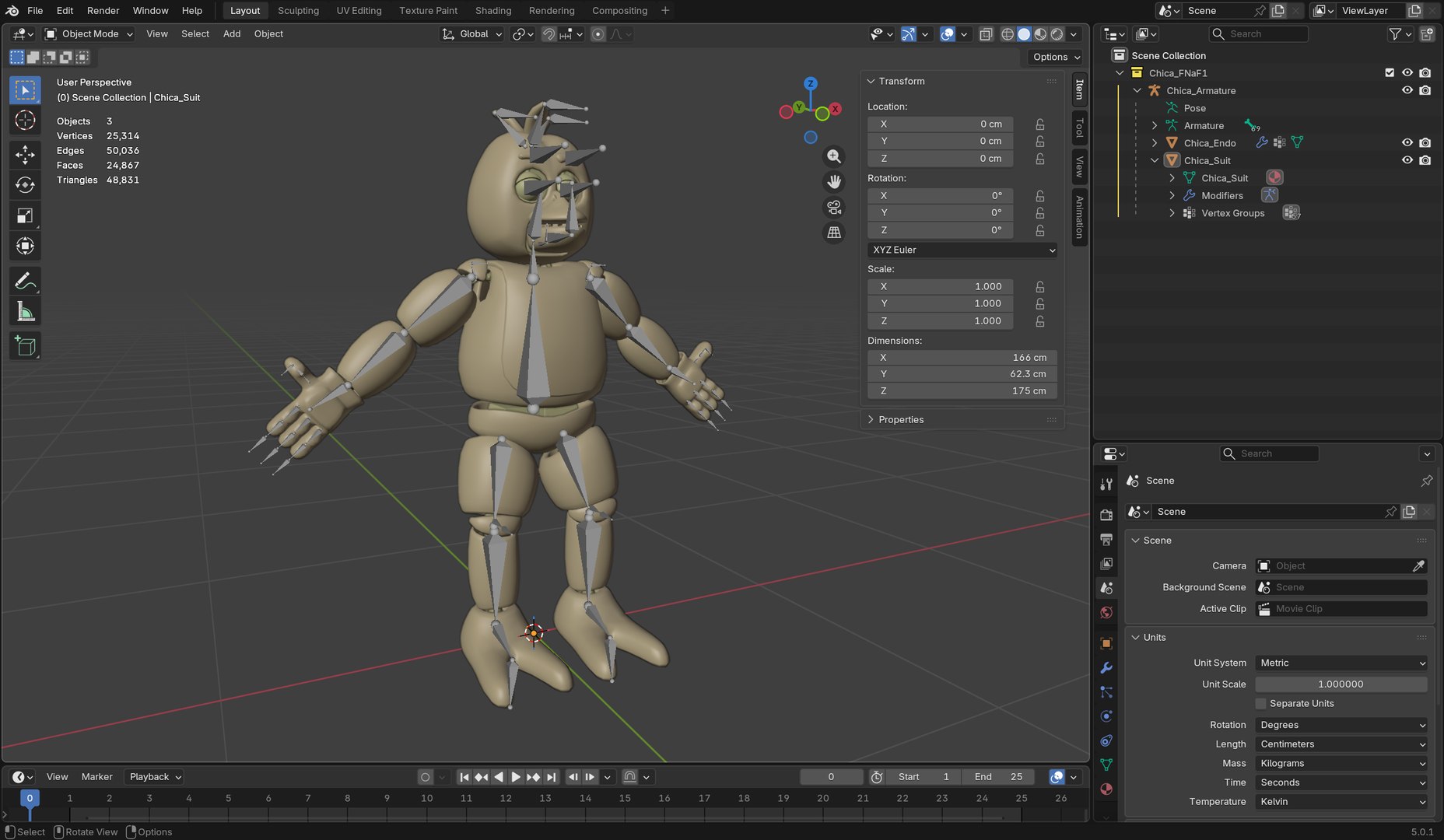Select the Add Cube tool

[x=25, y=346]
